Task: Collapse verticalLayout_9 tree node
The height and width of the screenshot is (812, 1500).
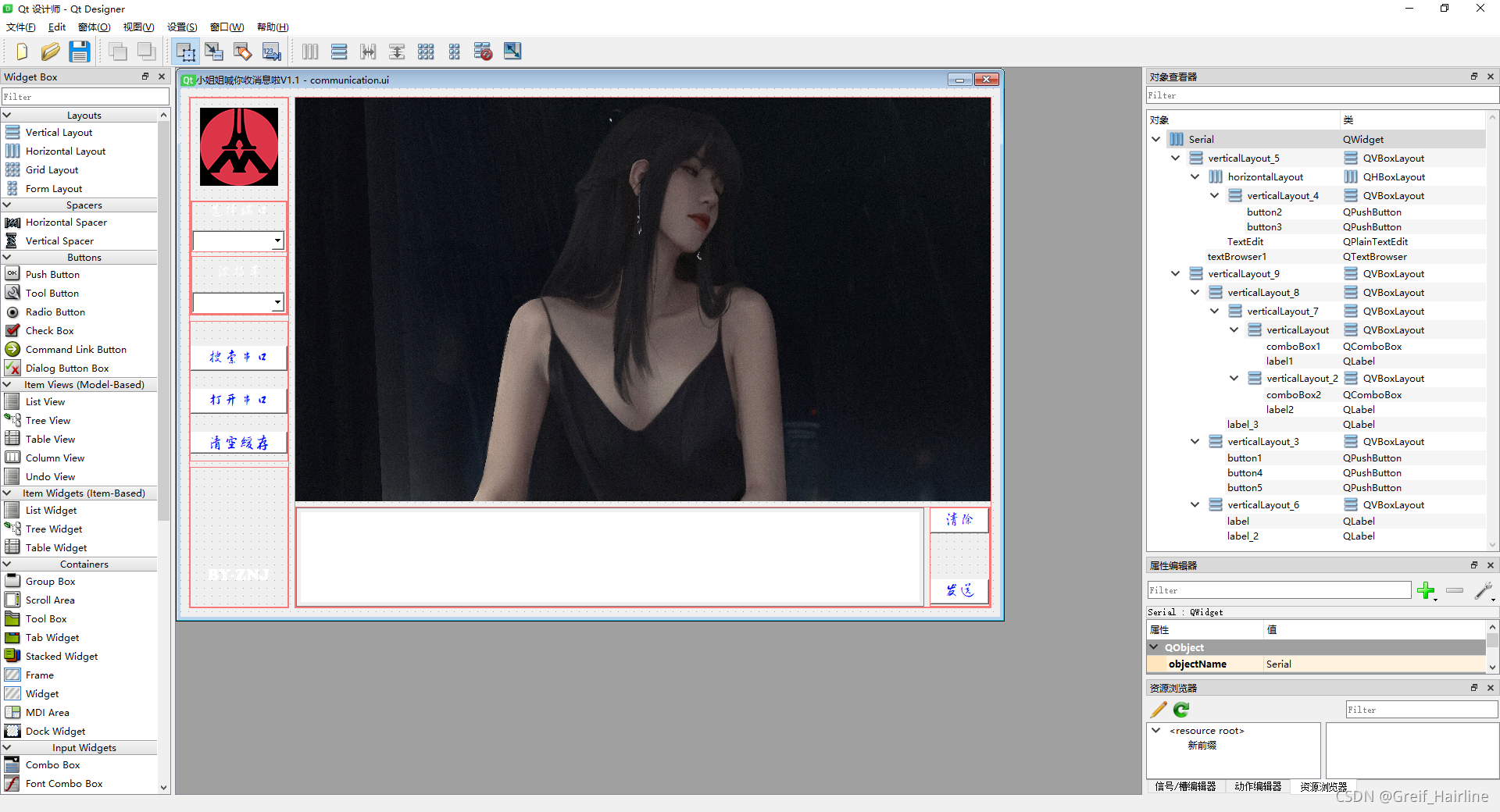Action: coord(1176,273)
